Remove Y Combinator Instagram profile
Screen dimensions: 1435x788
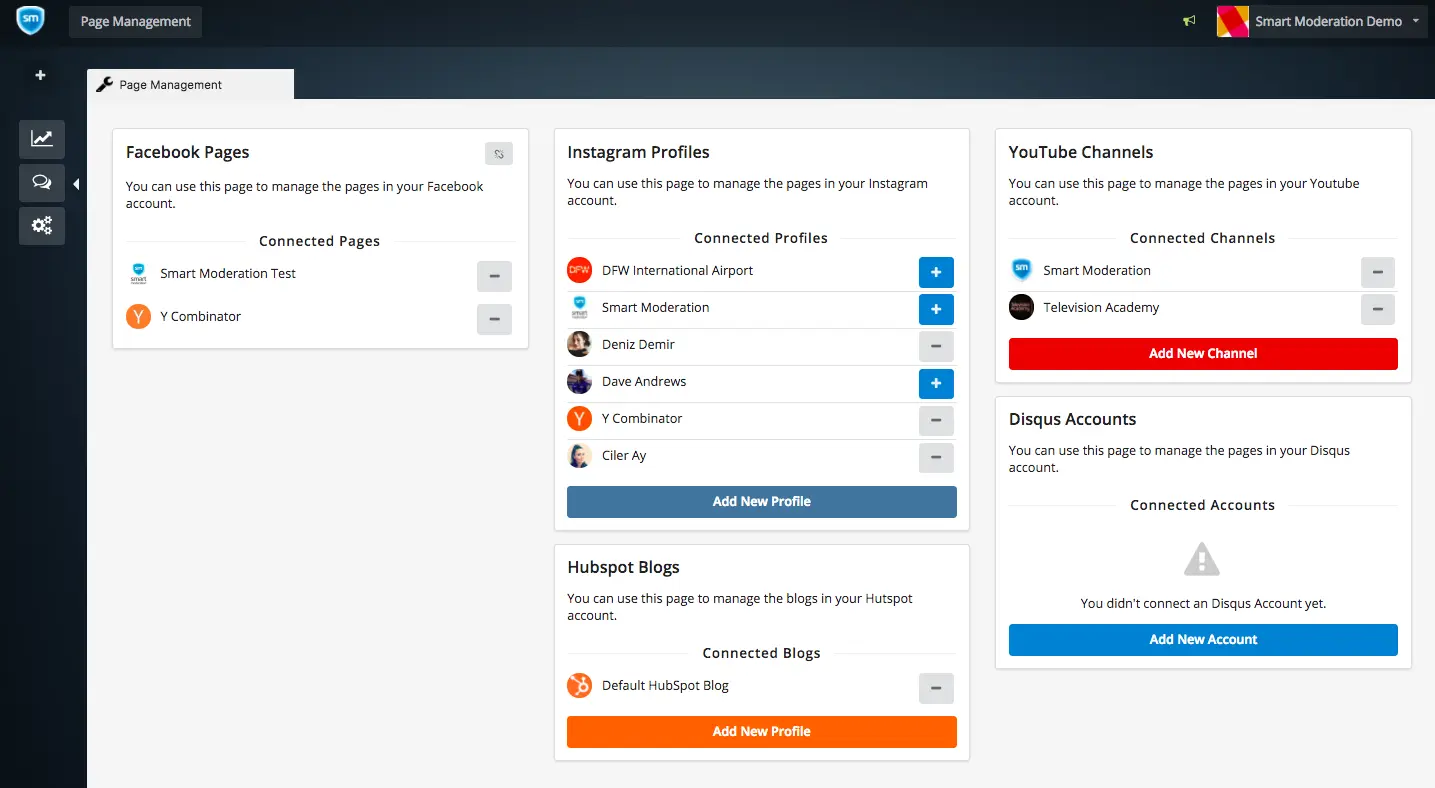tap(936, 420)
